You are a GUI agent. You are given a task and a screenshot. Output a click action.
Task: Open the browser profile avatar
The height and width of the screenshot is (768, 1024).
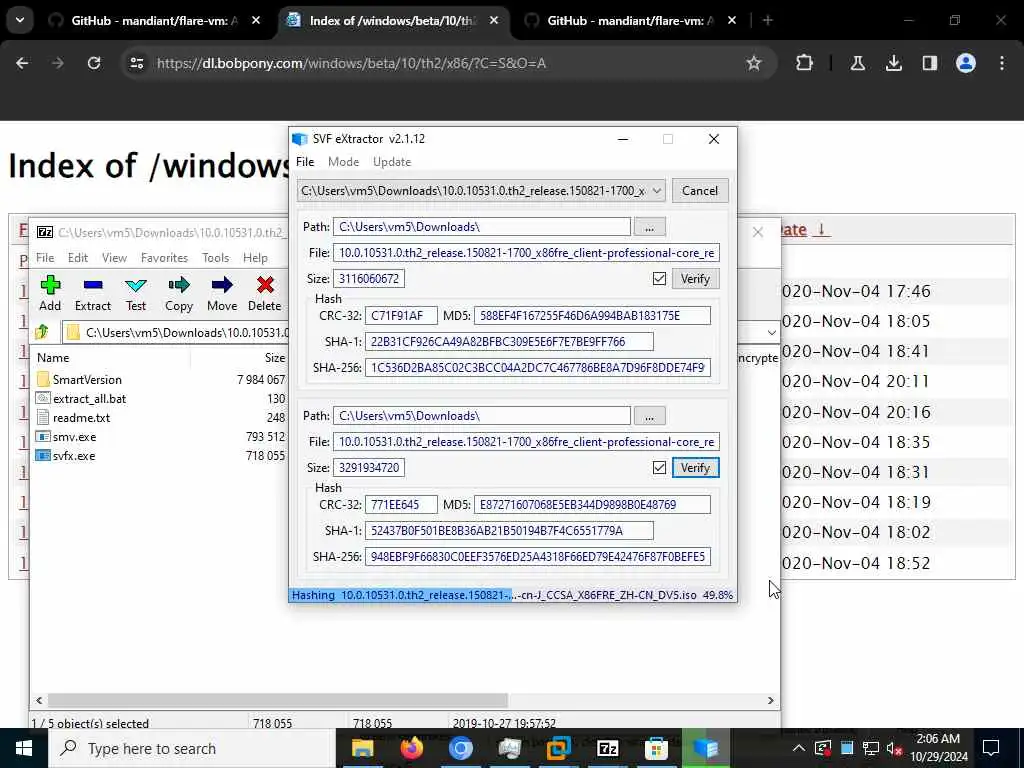(x=965, y=63)
